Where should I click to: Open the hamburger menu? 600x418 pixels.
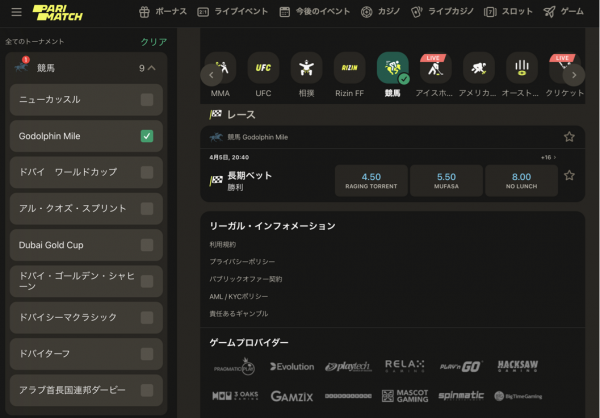tap(16, 12)
